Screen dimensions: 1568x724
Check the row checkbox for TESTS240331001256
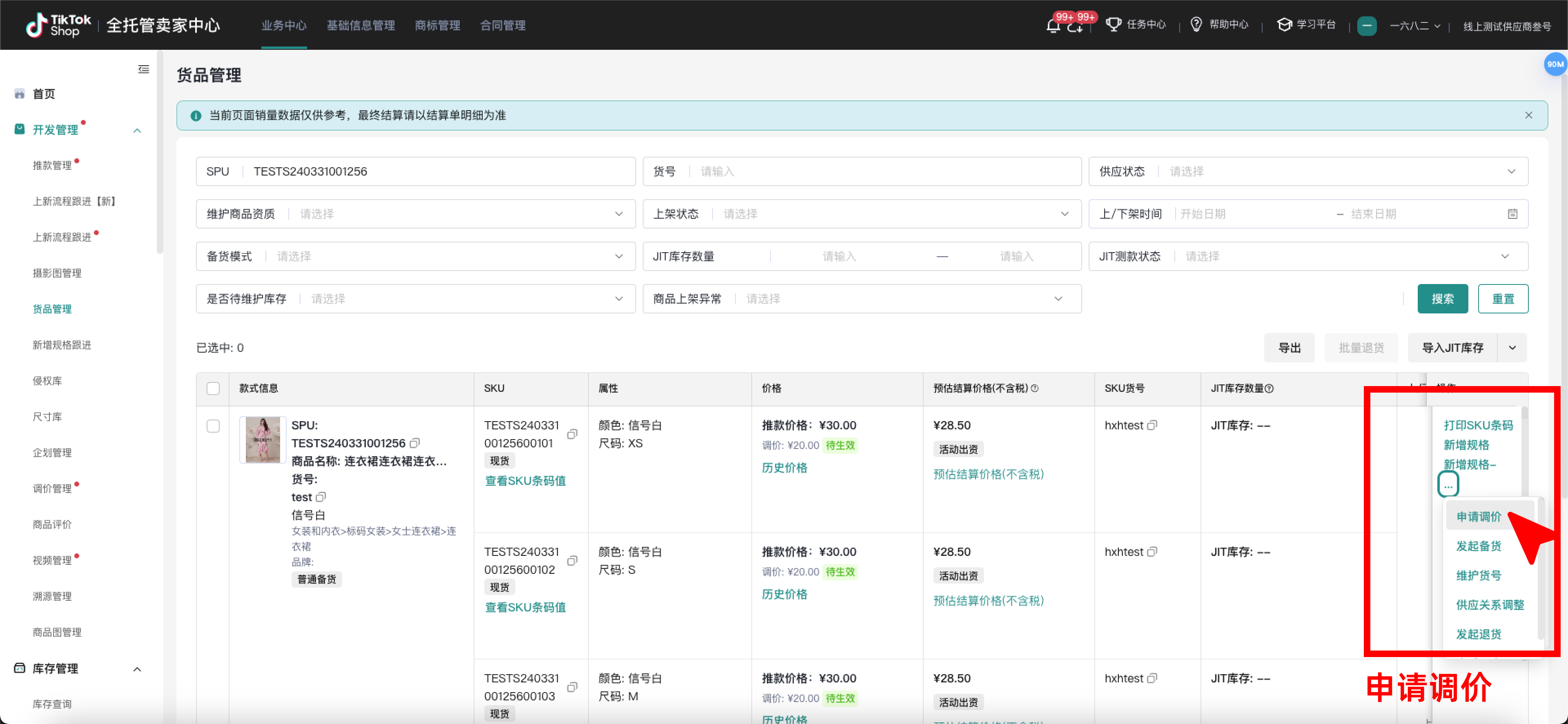(x=213, y=426)
